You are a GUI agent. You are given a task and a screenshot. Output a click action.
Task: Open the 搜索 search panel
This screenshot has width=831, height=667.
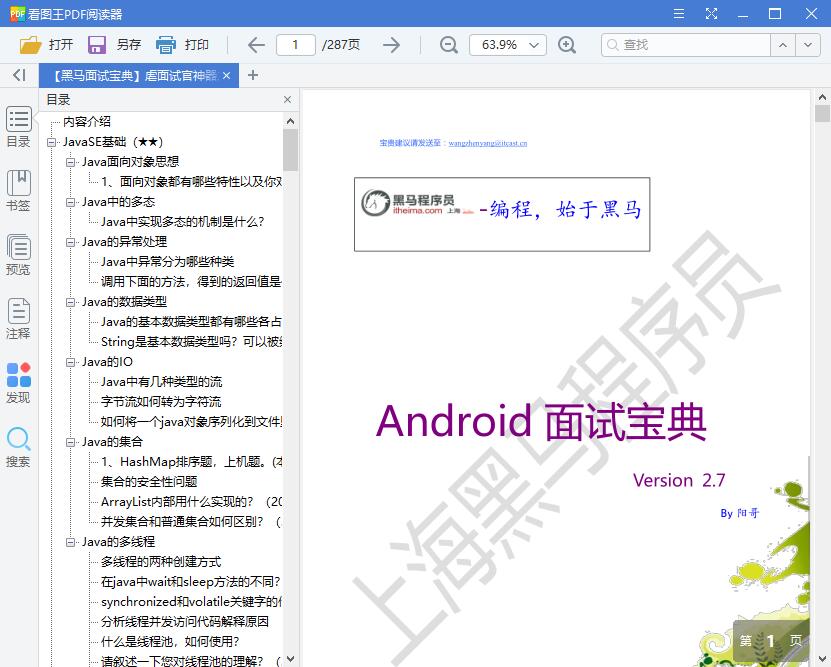point(19,447)
